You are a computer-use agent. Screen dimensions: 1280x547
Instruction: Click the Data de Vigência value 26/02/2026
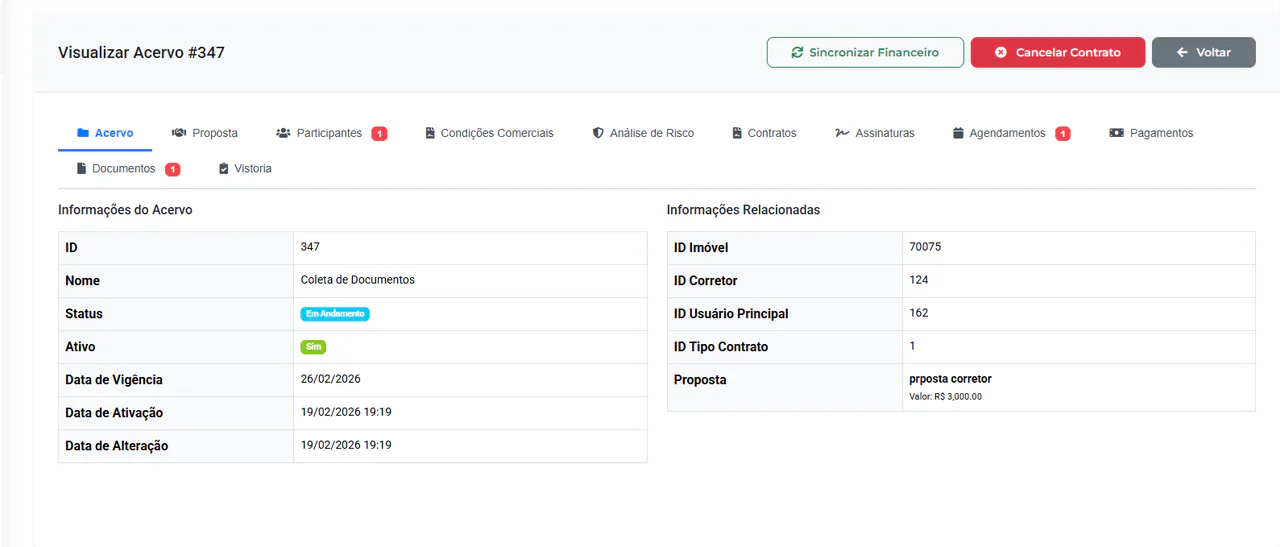point(331,379)
